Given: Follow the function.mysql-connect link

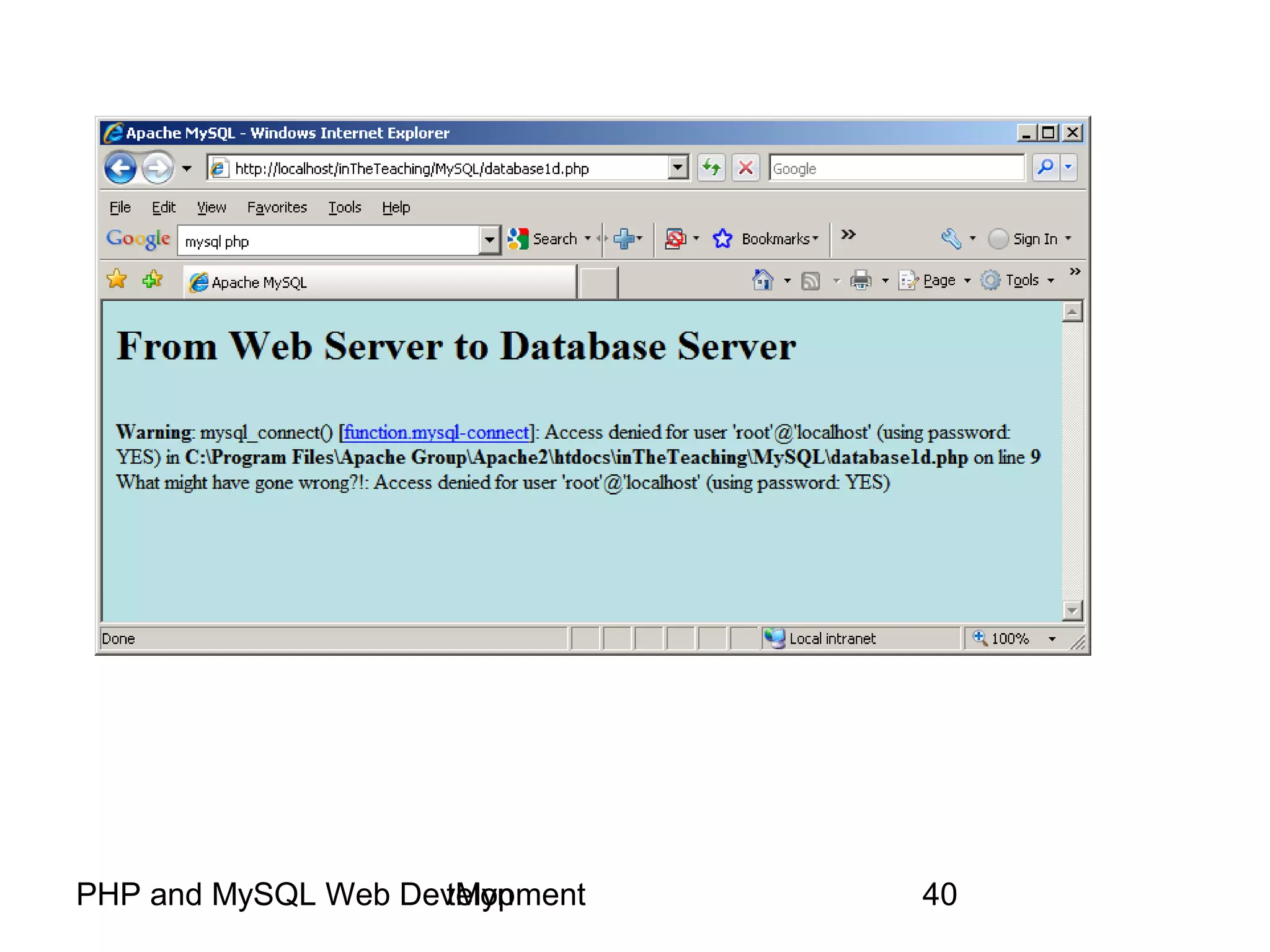Looking at the screenshot, I should pos(437,433).
